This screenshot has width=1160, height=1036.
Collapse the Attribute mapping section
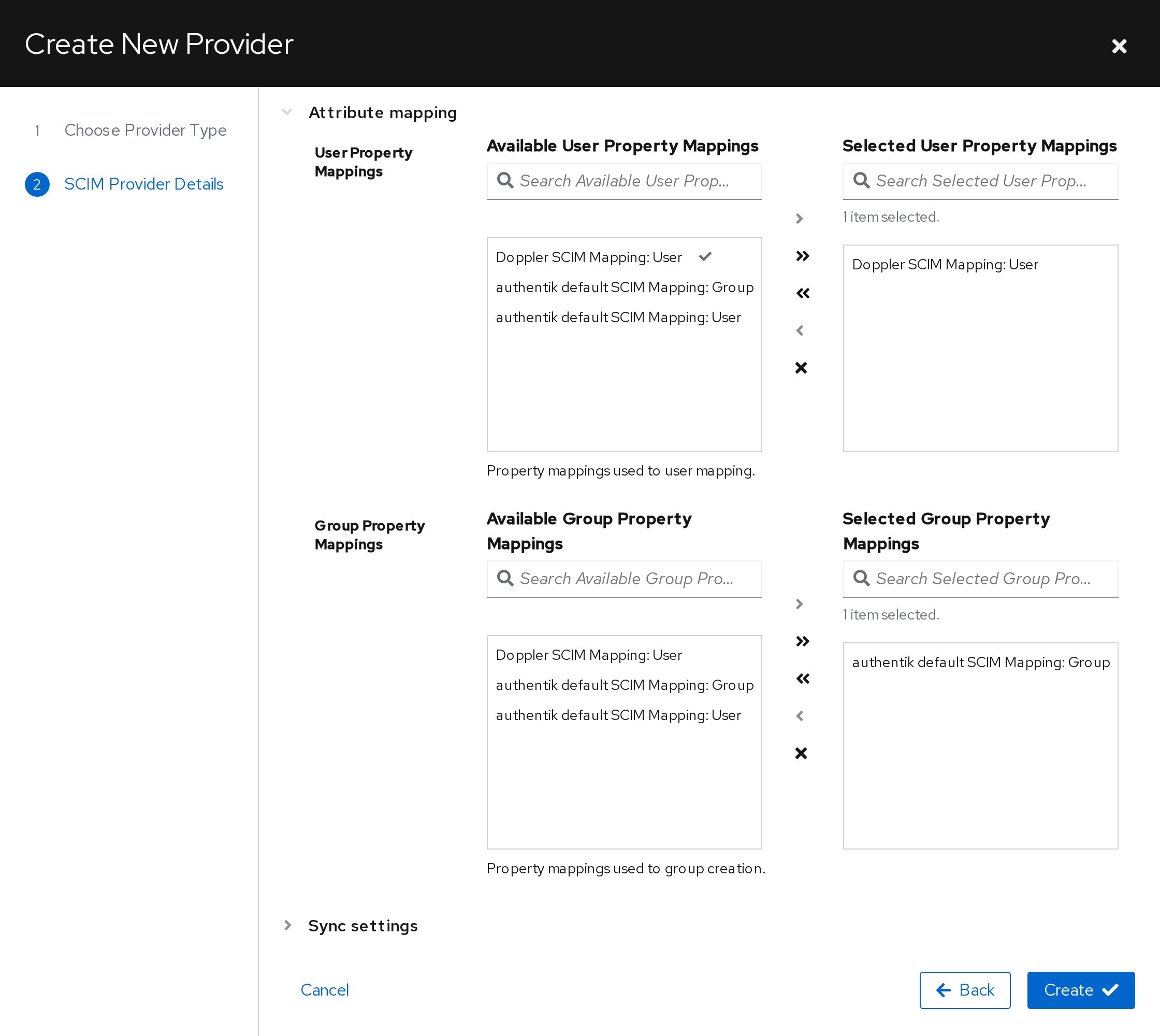tap(287, 112)
